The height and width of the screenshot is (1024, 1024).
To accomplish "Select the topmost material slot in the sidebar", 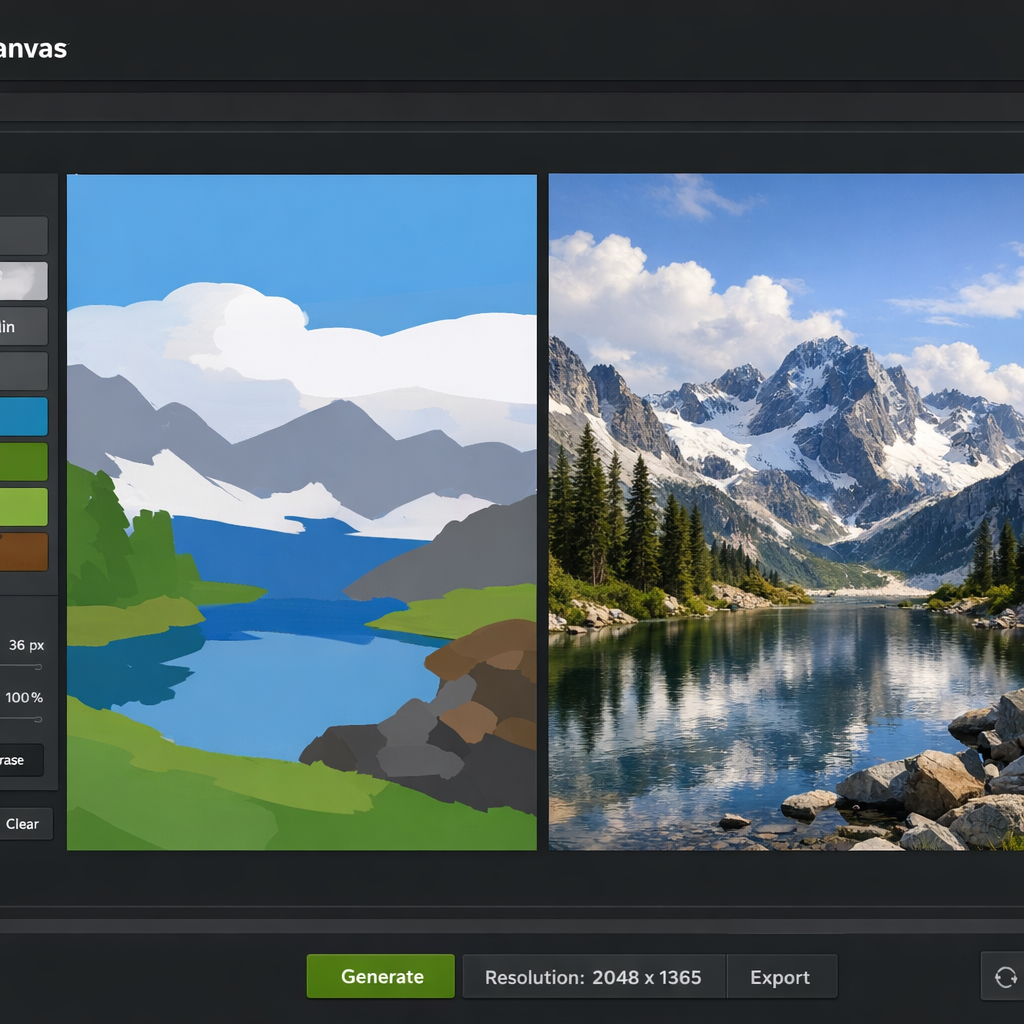I will click(20, 235).
